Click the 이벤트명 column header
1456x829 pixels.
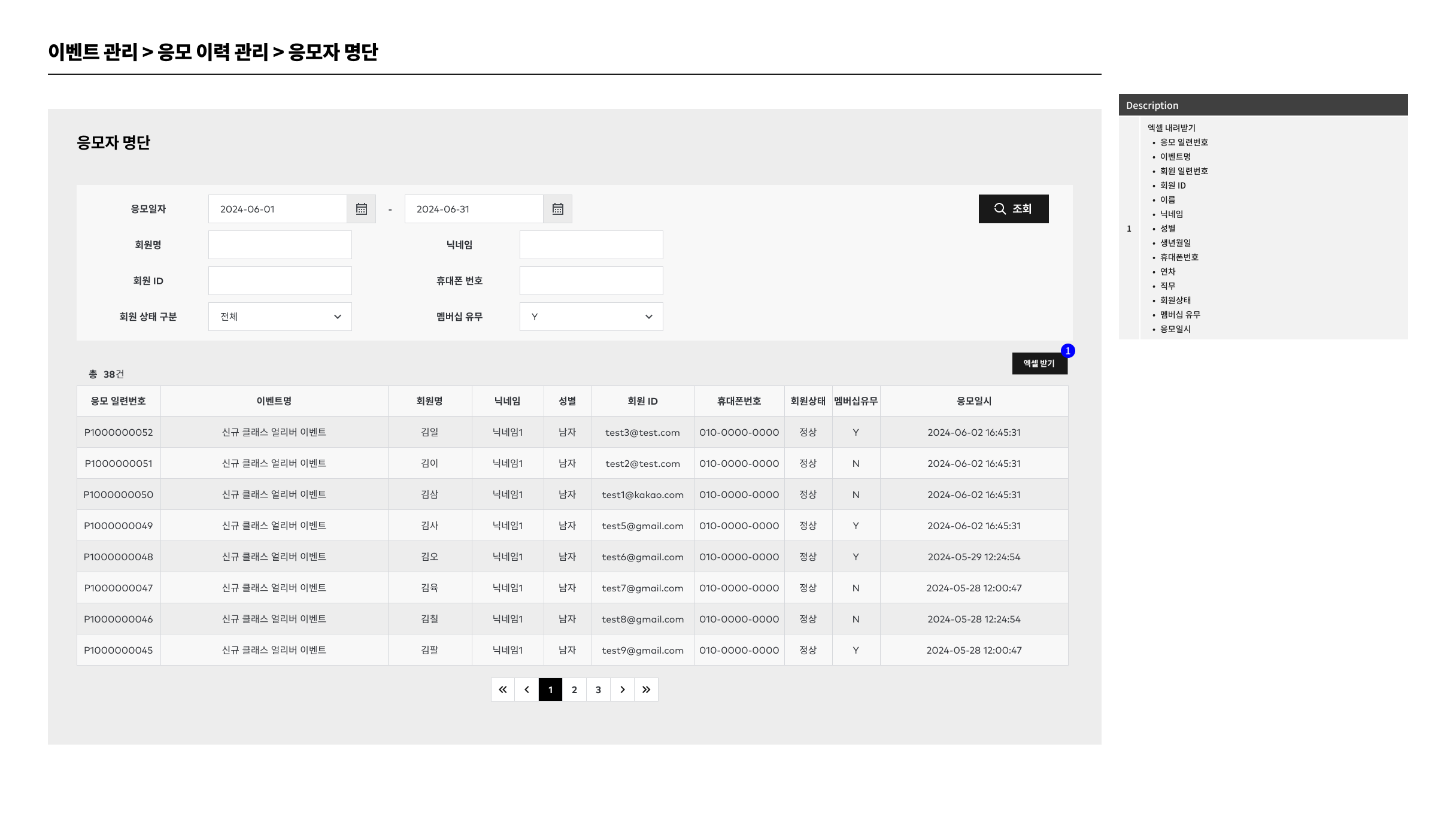point(274,401)
